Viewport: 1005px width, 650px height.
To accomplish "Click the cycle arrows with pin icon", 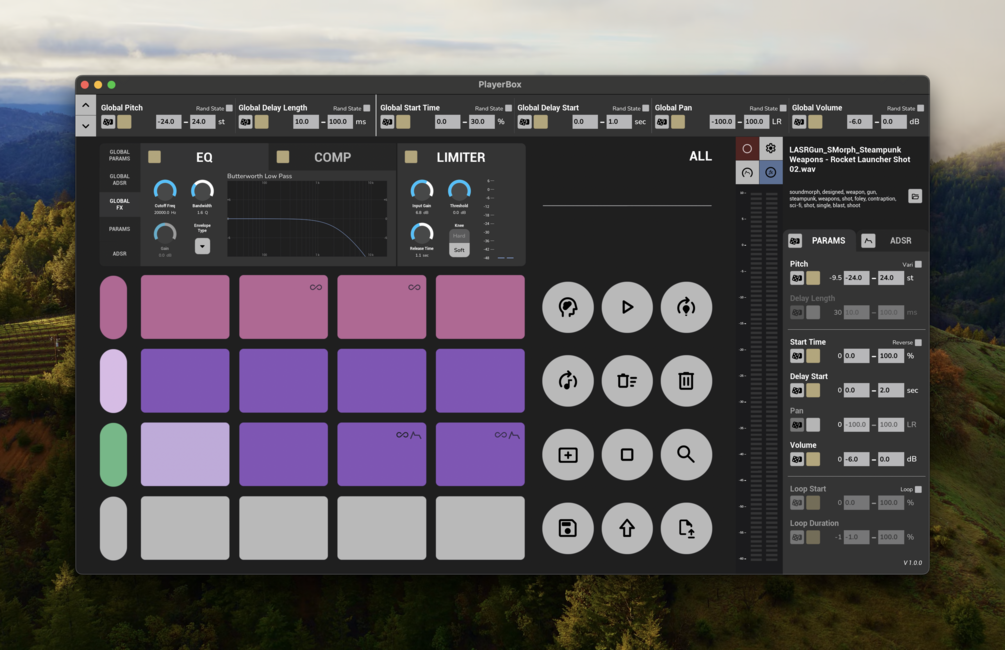I will 686,307.
